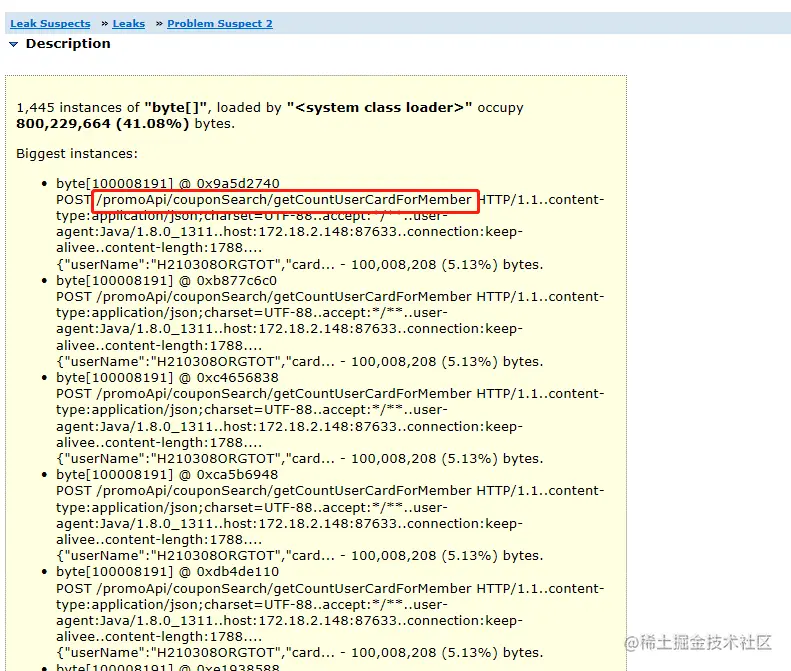
Task: Open the Problem Suspect 2 breadcrumb link
Action: coord(219,24)
